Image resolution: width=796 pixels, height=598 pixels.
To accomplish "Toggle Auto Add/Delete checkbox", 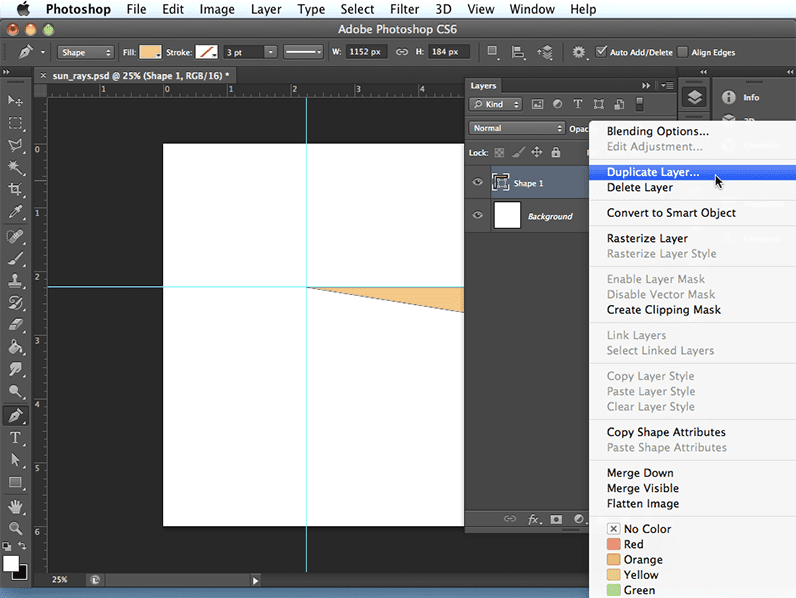I will tap(601, 52).
